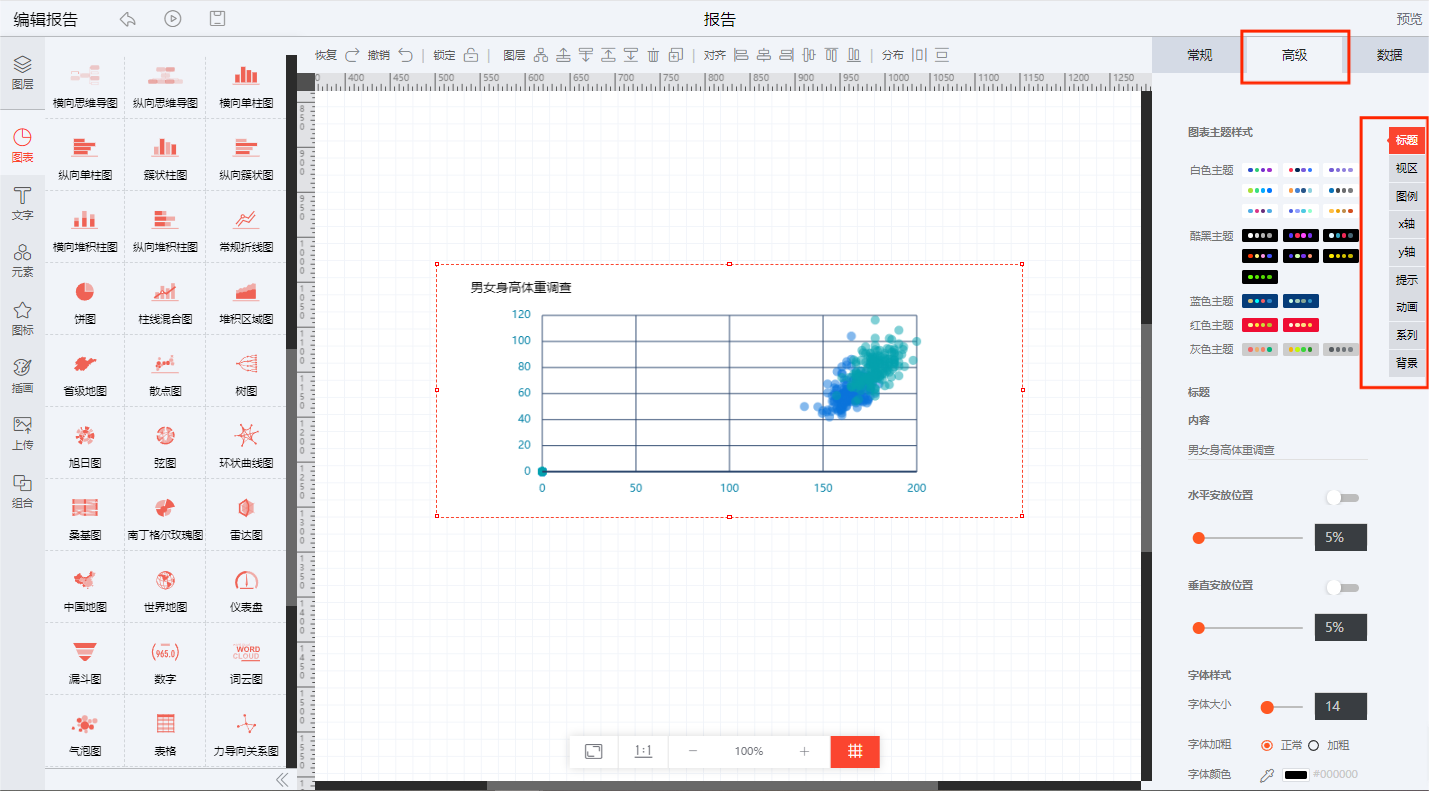
Task: Switch to the 数据 tab
Action: 1389,56
